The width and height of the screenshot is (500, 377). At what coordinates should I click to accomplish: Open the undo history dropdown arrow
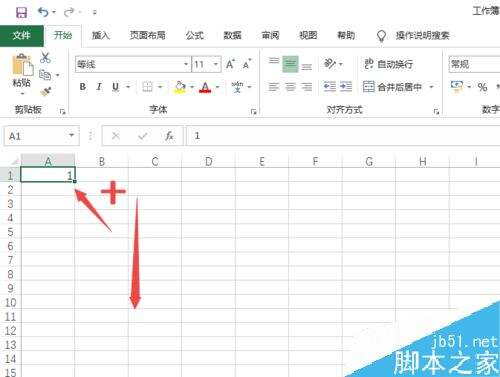pyautogui.click(x=54, y=13)
